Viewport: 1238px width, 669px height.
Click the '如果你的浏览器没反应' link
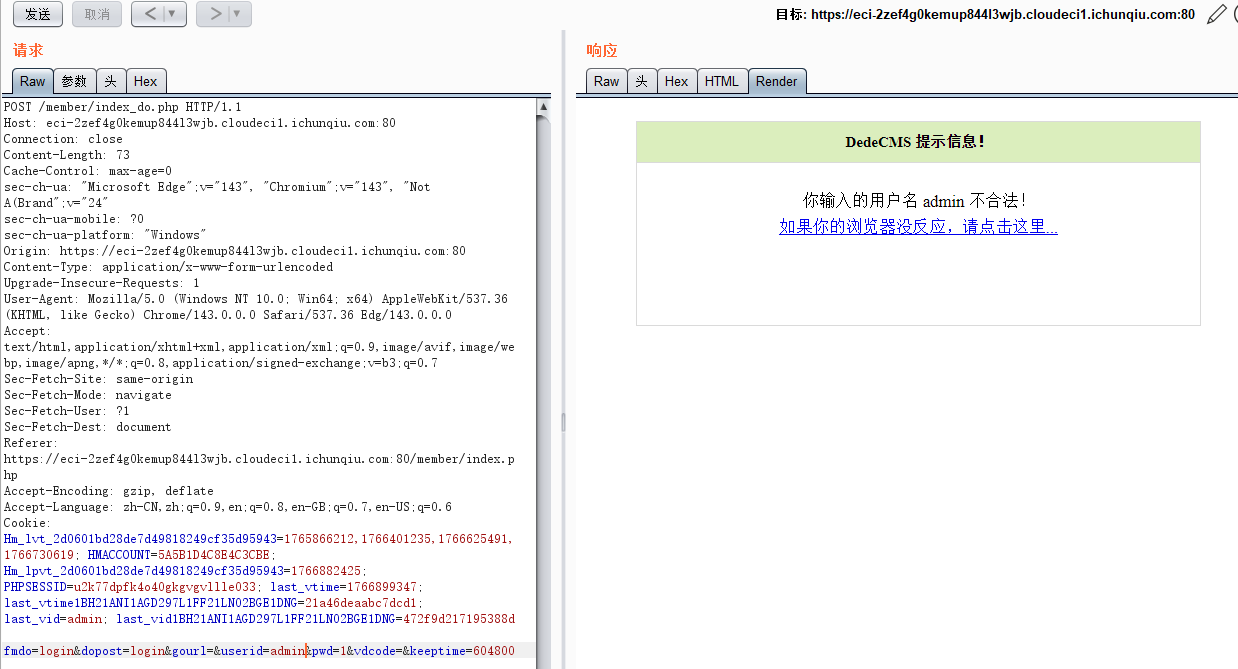pyautogui.click(x=918, y=227)
